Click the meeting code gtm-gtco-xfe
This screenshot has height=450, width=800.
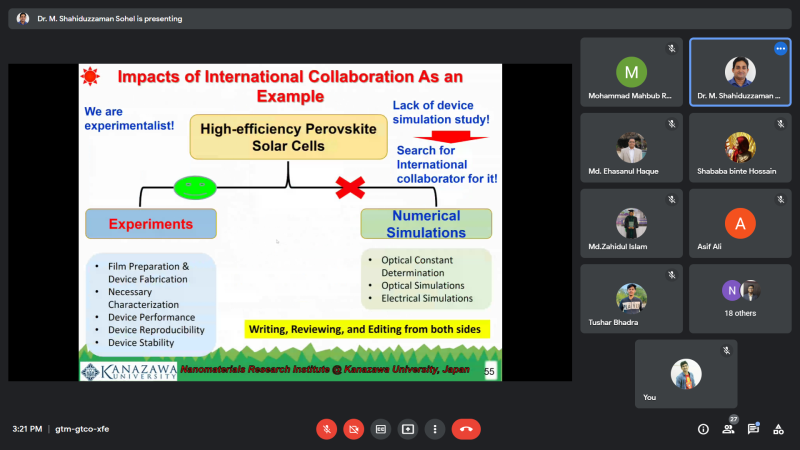82,429
